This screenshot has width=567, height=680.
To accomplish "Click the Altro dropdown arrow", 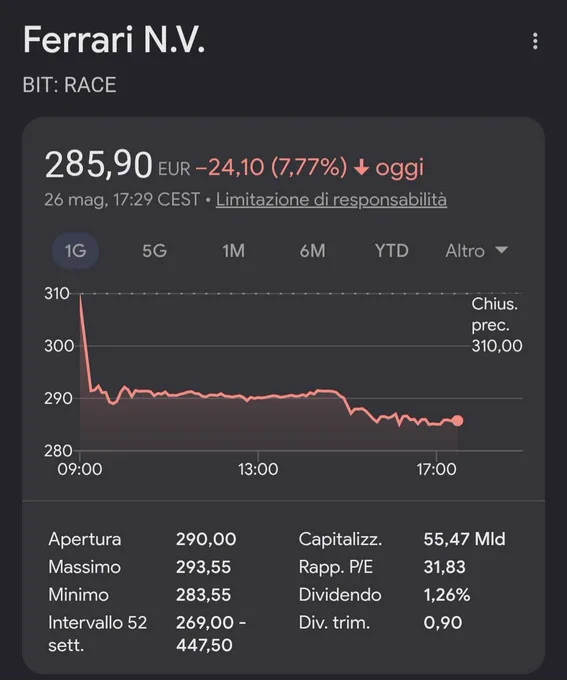I will [501, 250].
